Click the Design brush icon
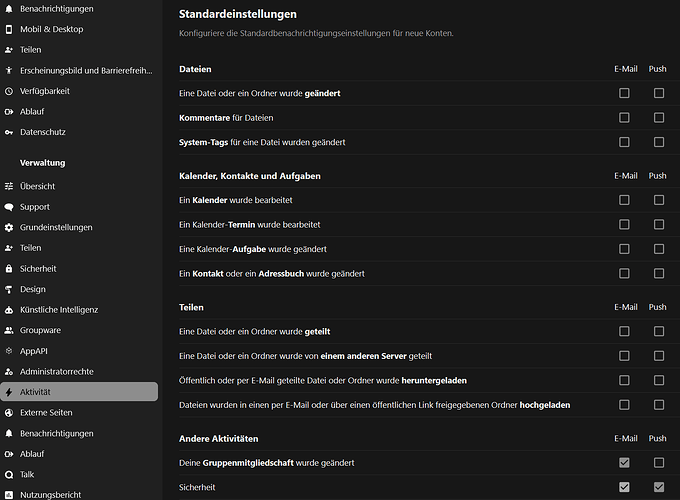 point(9,289)
